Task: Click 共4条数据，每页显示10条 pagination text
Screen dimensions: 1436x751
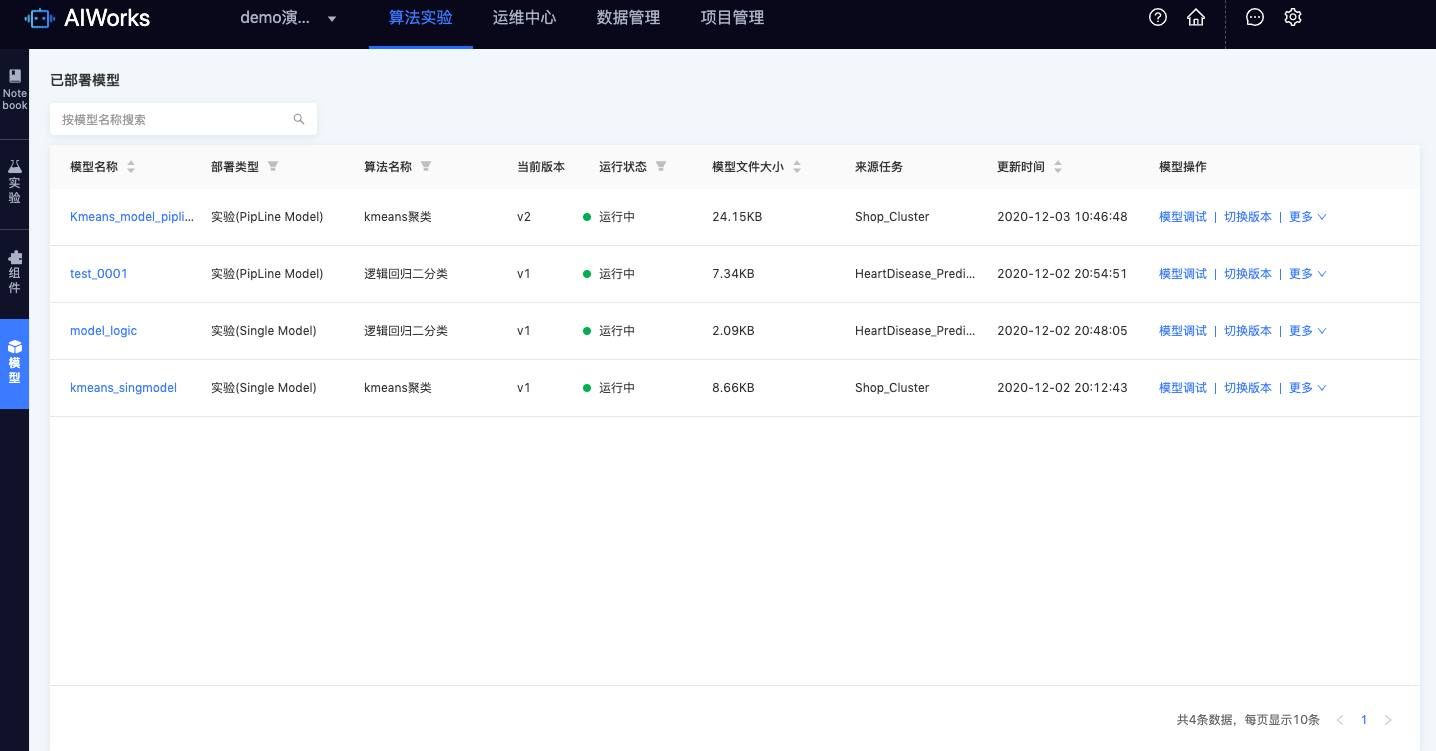Action: click(1248, 720)
